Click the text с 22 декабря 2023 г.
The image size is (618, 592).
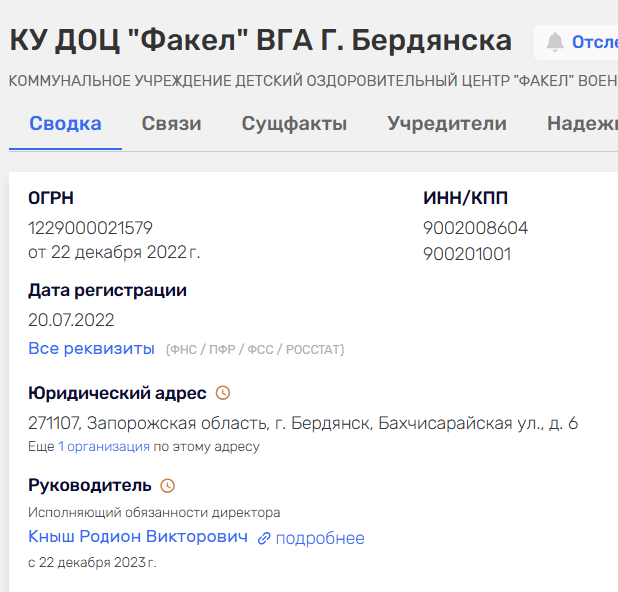pyautogui.click(x=92, y=562)
